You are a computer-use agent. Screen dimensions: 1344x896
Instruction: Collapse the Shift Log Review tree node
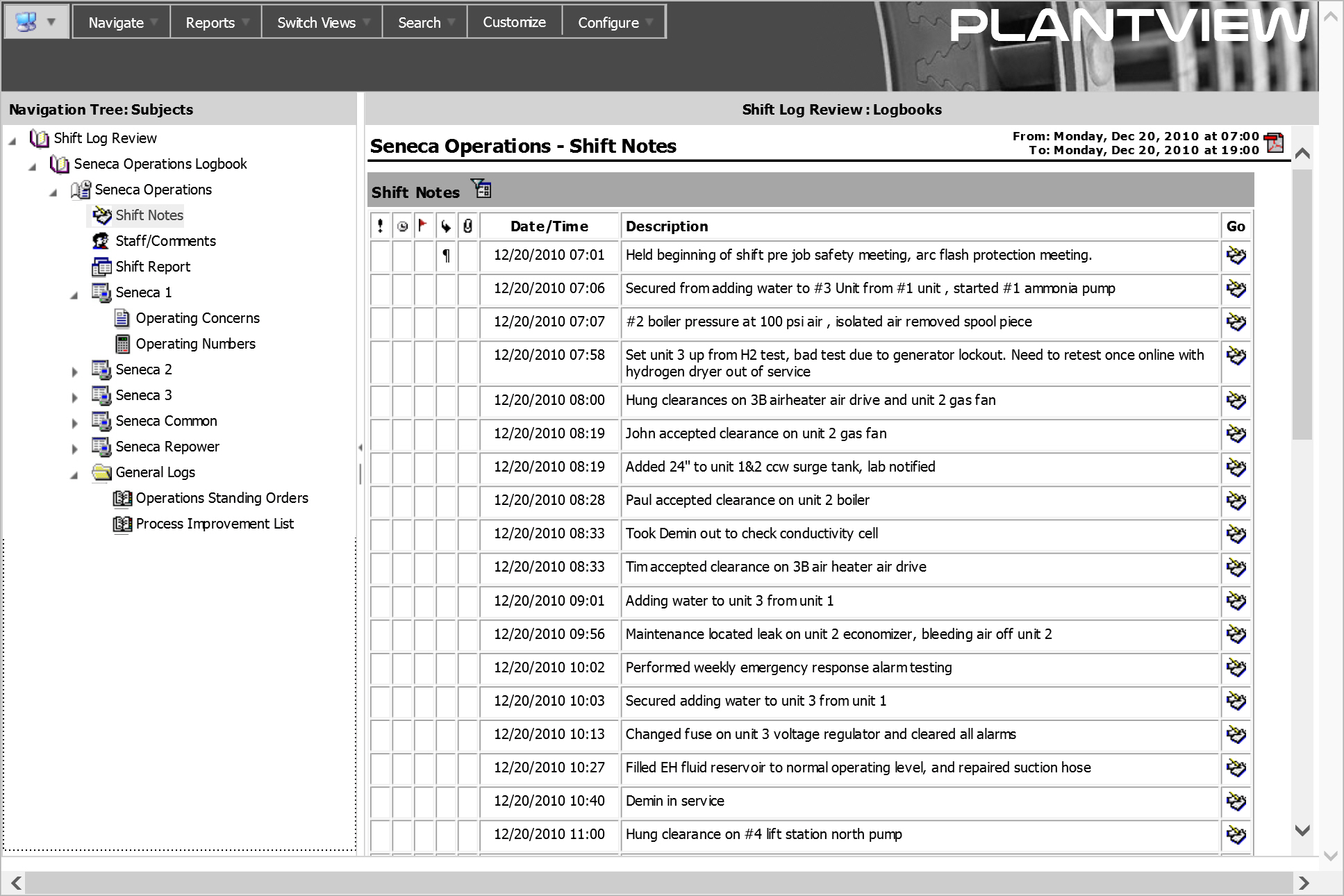13,141
